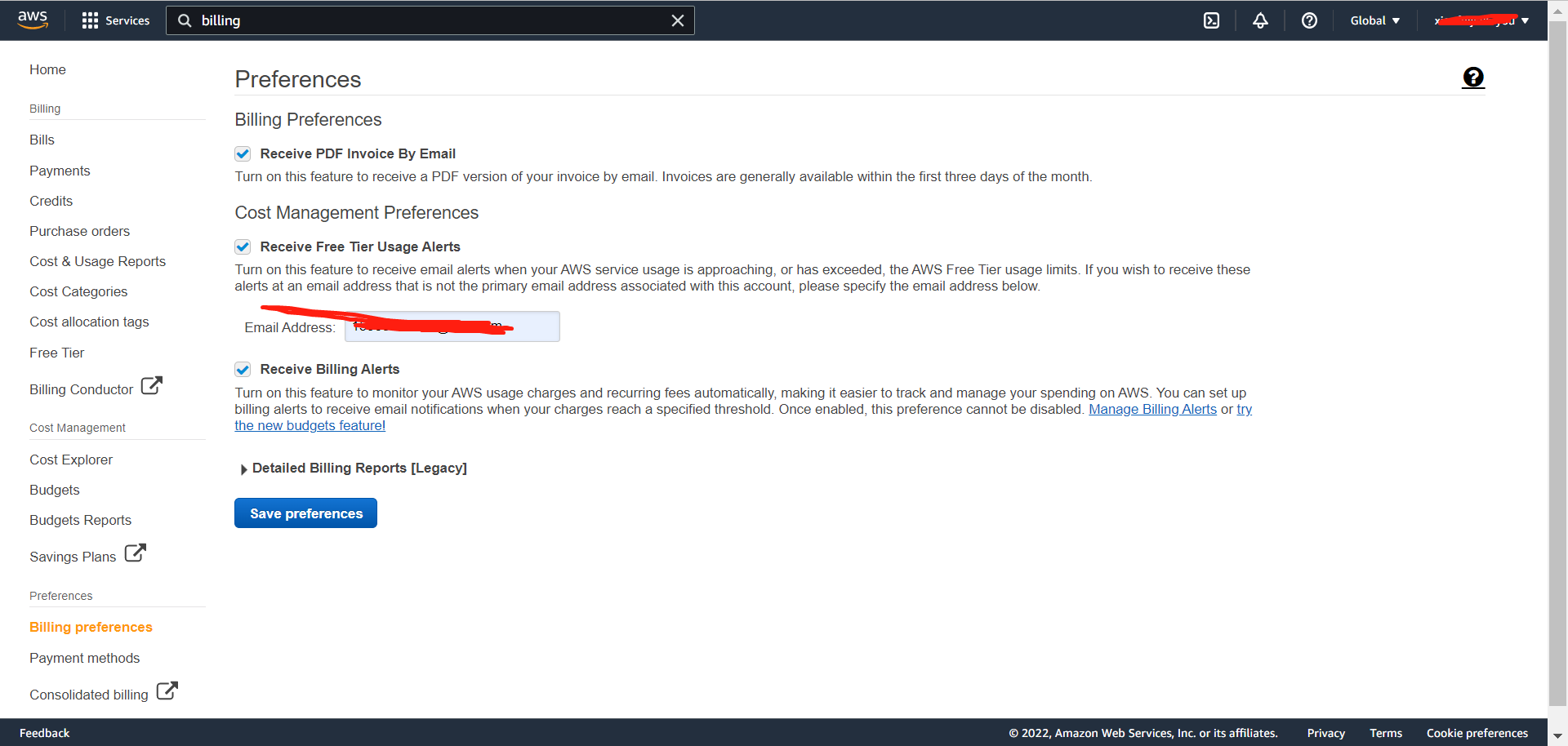Viewport: 1568px width, 746px height.
Task: Click the page vertical scrollbar
Action: (1557, 363)
